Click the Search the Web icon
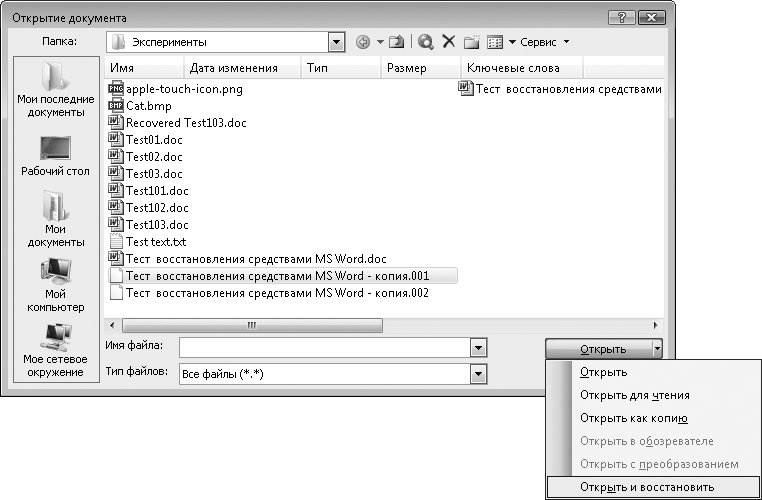This screenshot has width=762, height=500. tap(426, 42)
